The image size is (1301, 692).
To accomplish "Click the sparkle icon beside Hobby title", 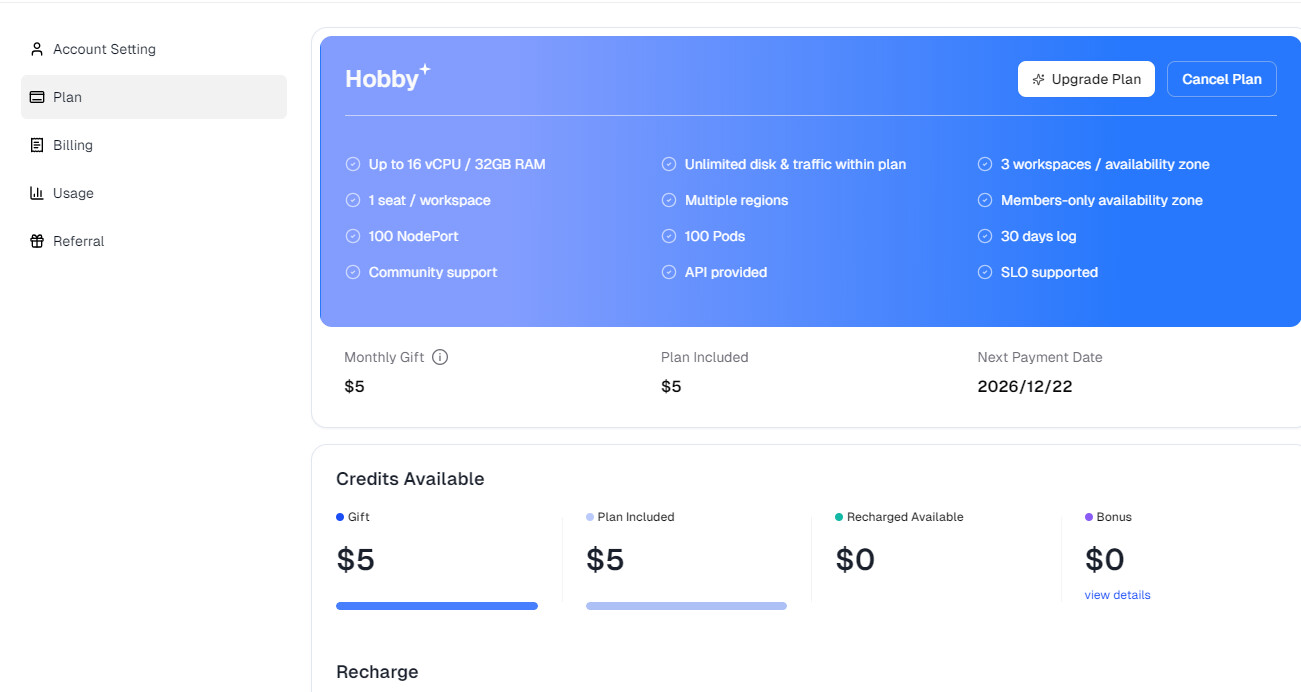I will (x=425, y=69).
